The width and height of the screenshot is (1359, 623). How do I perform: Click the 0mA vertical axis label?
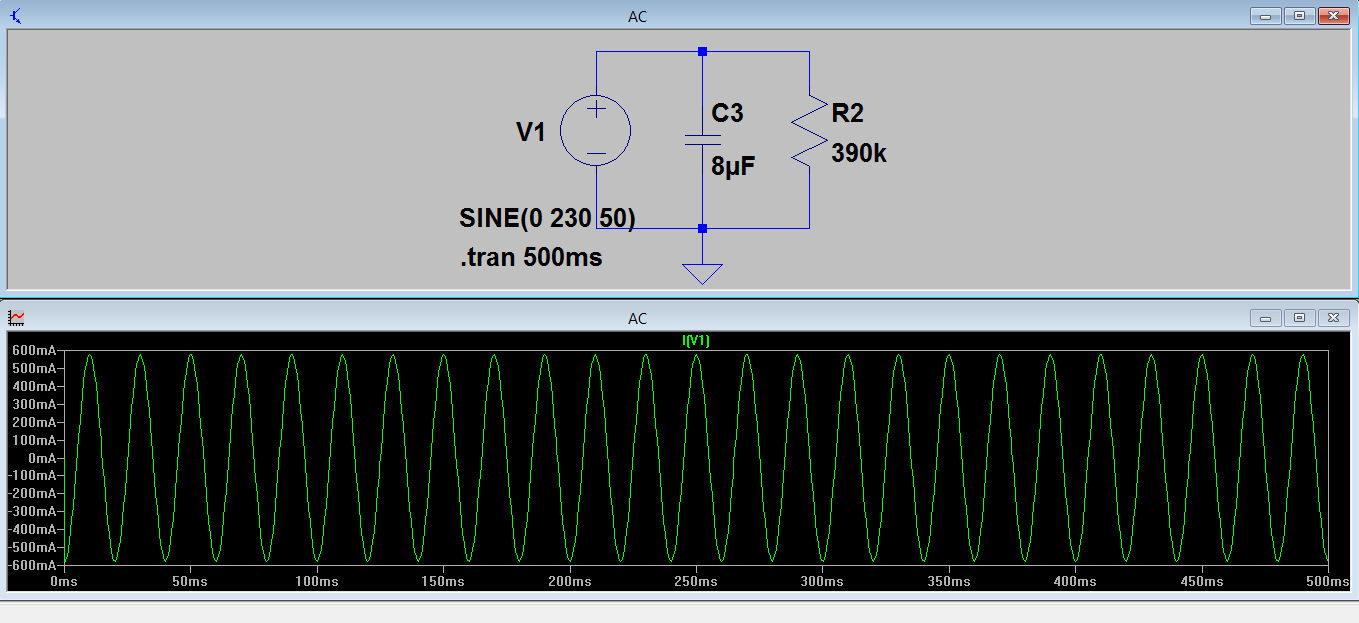[42, 458]
